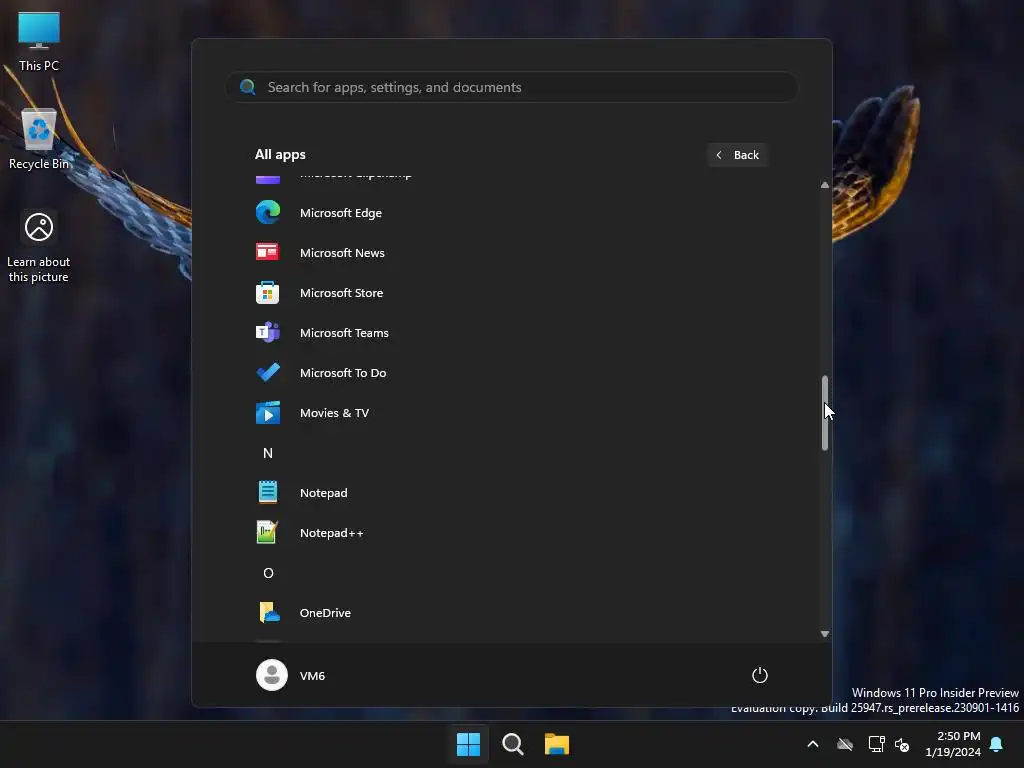The height and width of the screenshot is (768, 1024).
Task: Open OneDrive folder icon
Action: [x=269, y=613]
